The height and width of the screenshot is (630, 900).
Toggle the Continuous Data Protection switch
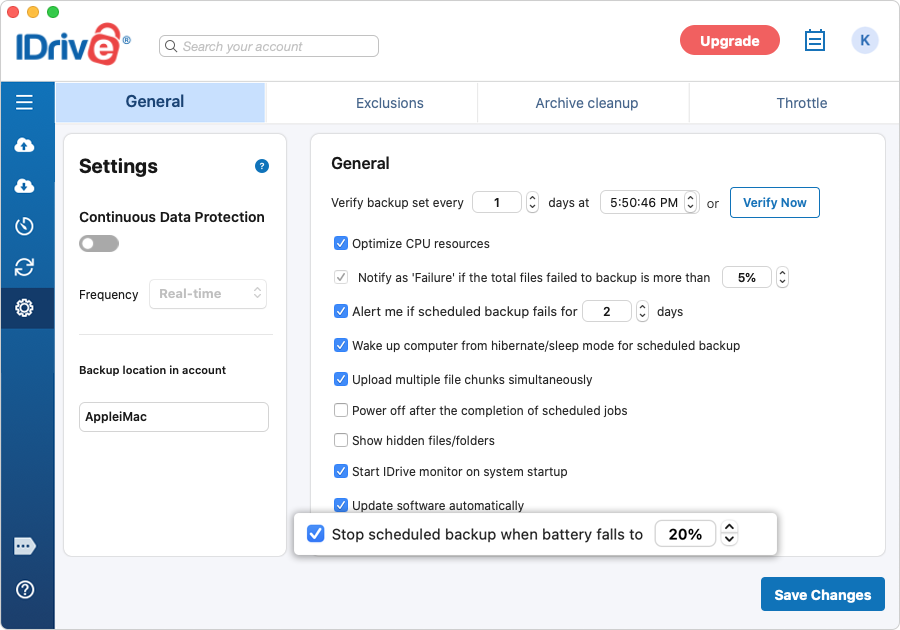[99, 243]
